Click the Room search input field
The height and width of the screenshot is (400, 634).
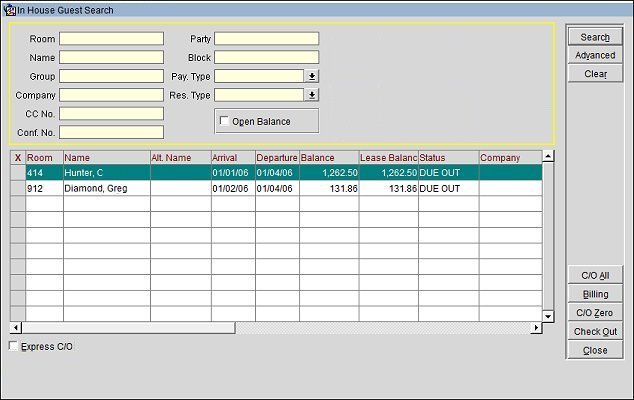click(x=111, y=39)
